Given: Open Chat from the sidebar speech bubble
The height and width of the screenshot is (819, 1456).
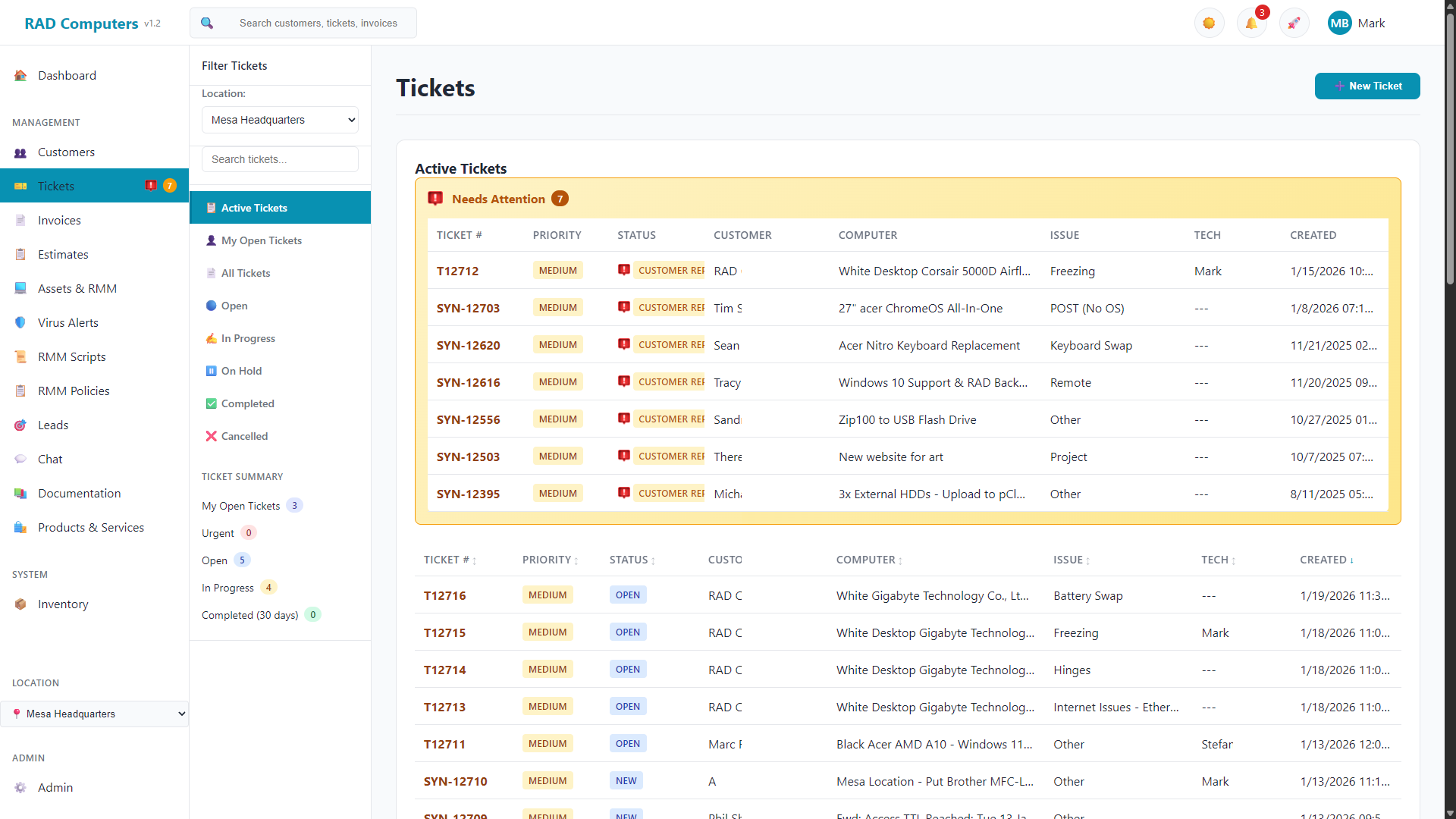Looking at the screenshot, I should [x=20, y=459].
